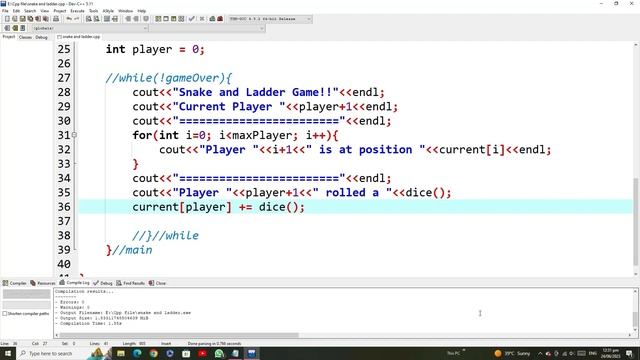This screenshot has height=360, width=640.
Task: Open Microsoft Edge from the taskbar
Action: click(137, 353)
